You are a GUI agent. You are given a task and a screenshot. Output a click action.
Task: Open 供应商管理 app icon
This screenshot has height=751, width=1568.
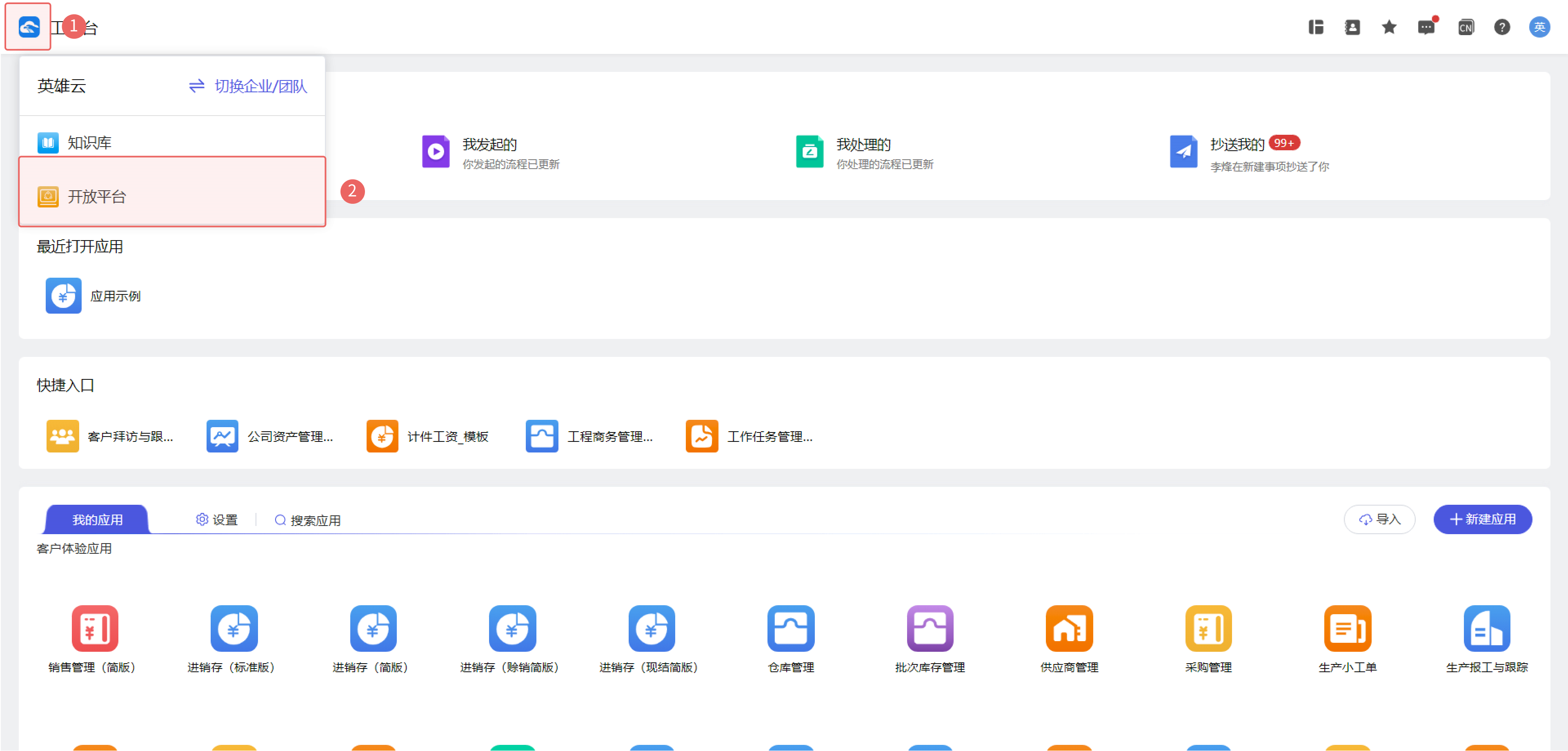point(1069,628)
